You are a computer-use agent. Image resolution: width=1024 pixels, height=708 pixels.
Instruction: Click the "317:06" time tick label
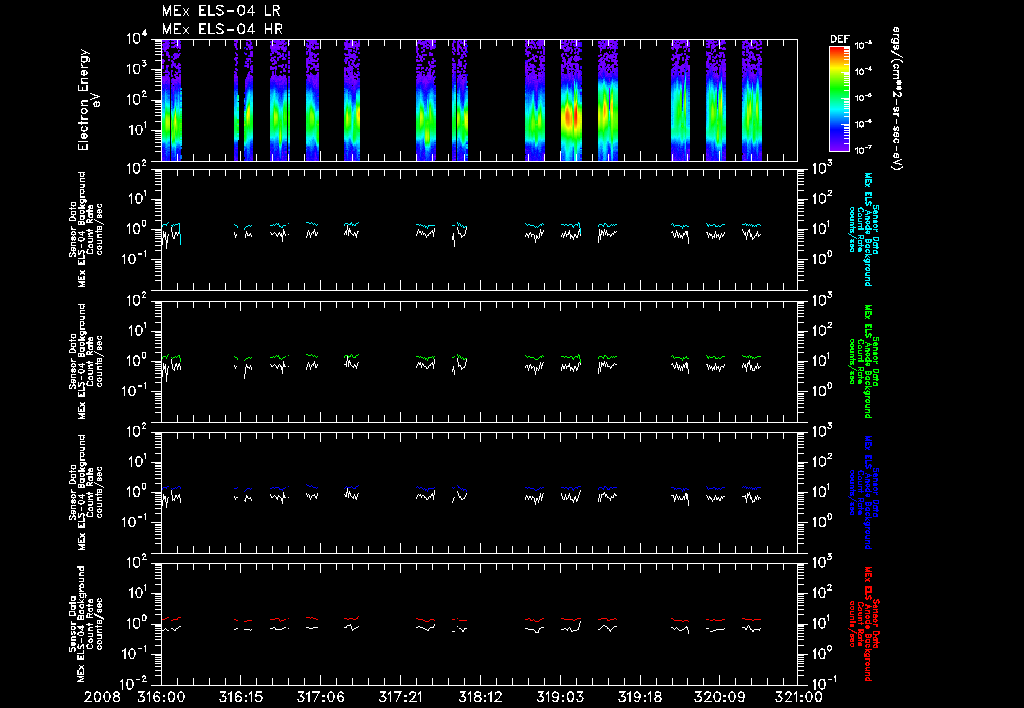(321, 698)
